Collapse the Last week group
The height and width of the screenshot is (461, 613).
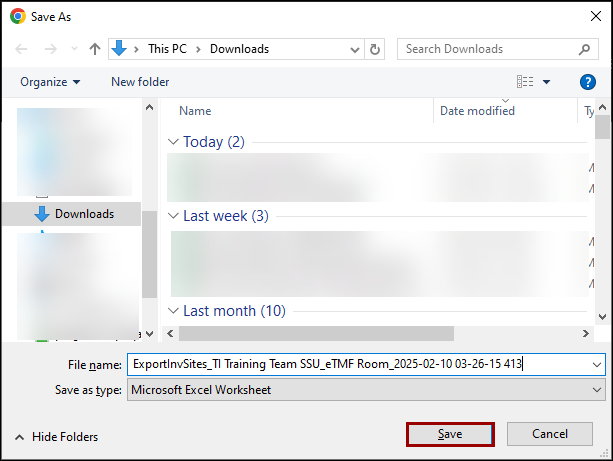coord(173,216)
